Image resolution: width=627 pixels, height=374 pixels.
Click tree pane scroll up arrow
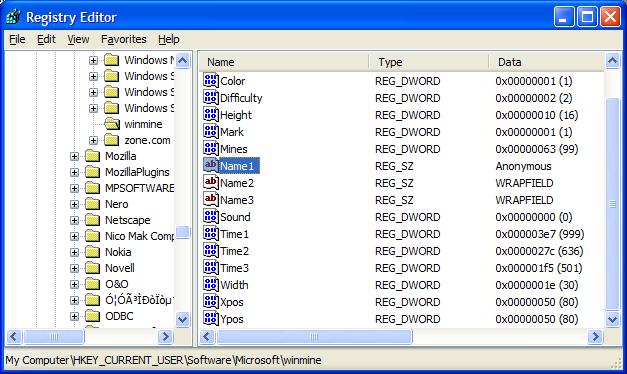(182, 61)
